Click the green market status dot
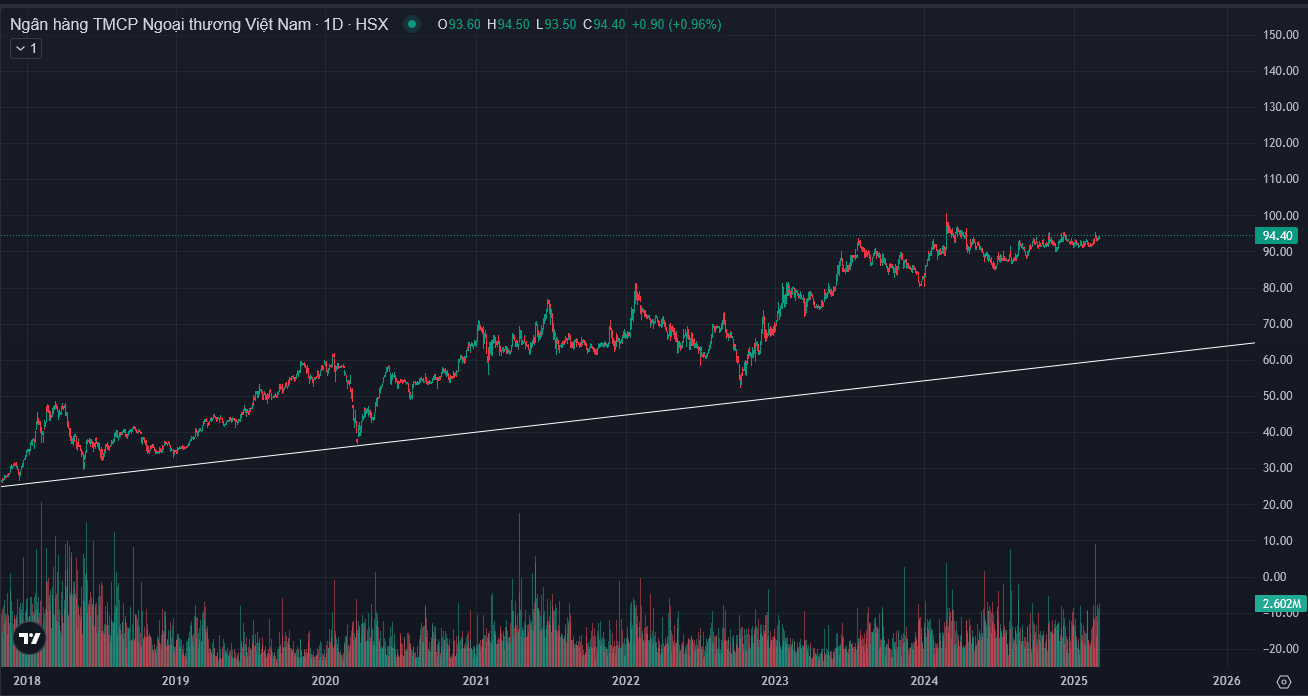 [412, 24]
